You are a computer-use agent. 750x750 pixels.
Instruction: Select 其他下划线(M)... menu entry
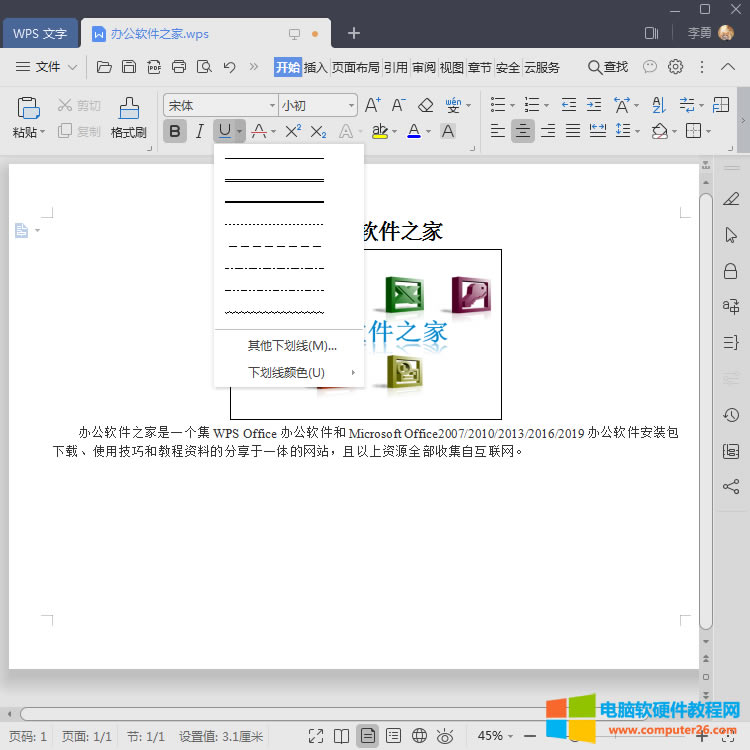click(x=291, y=346)
